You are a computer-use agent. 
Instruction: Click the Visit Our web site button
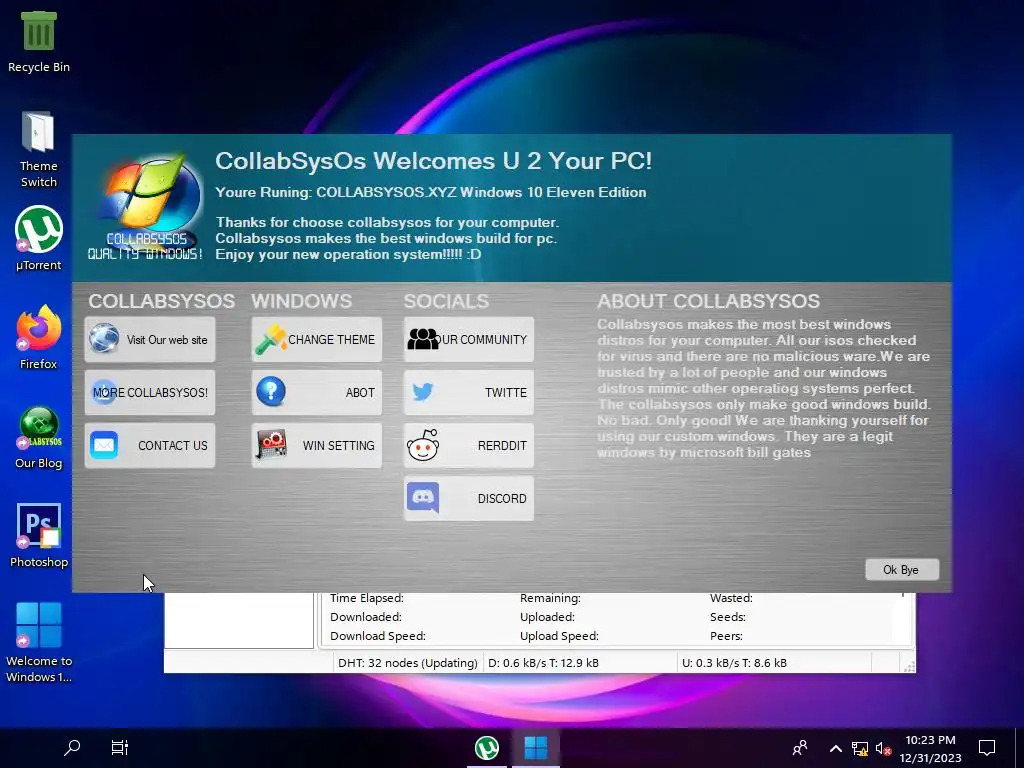coord(150,340)
